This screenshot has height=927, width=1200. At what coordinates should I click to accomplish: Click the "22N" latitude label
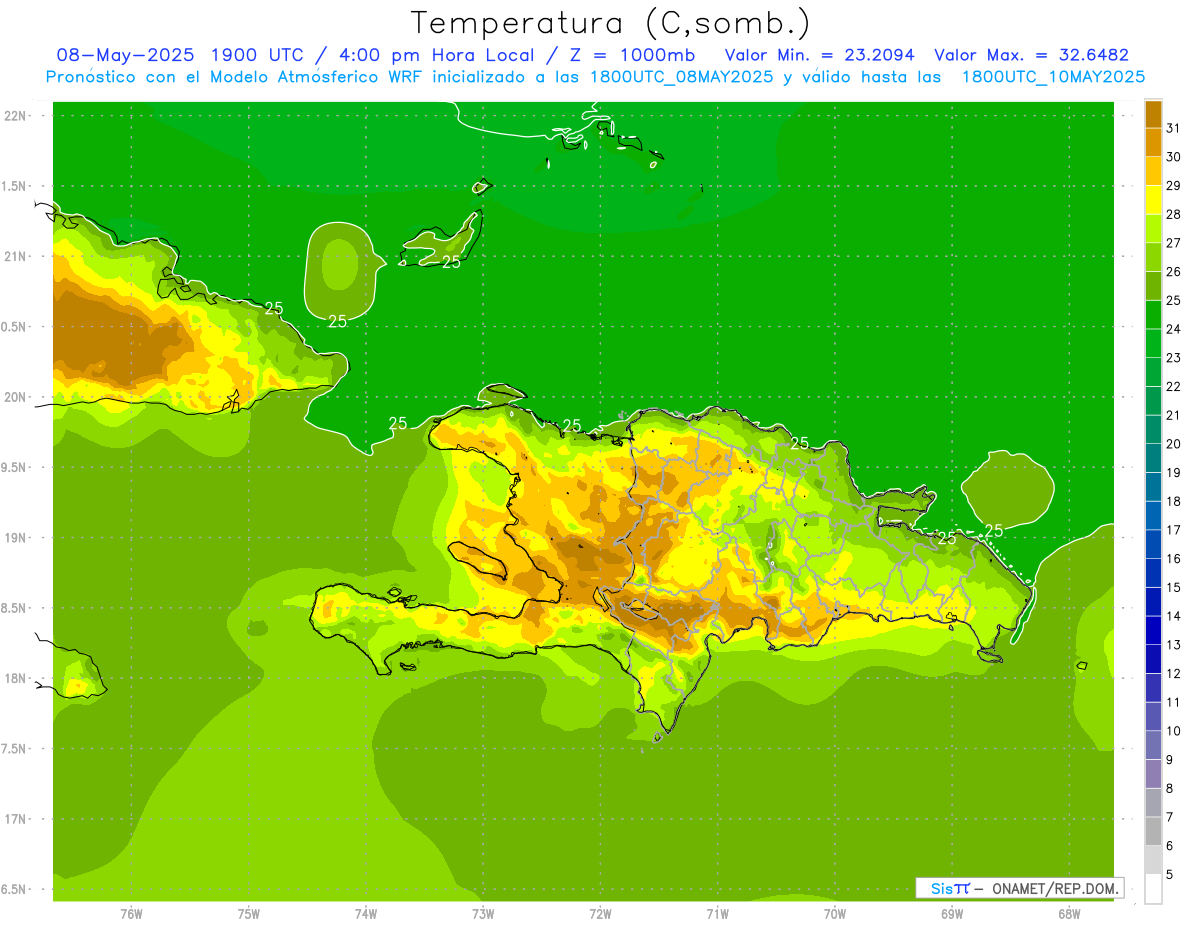17,116
